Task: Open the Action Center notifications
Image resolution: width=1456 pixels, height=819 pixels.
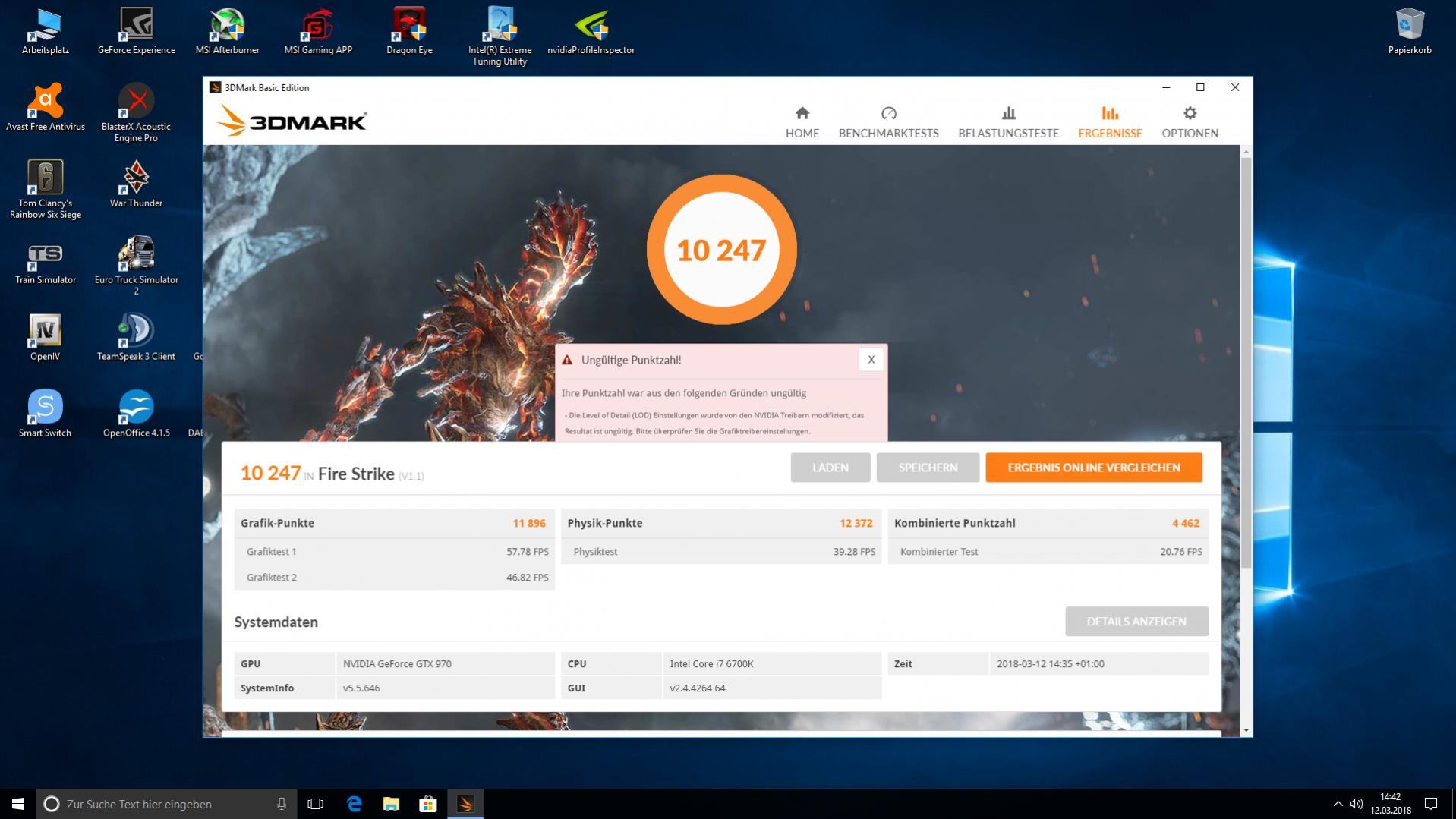Action: 1431,804
